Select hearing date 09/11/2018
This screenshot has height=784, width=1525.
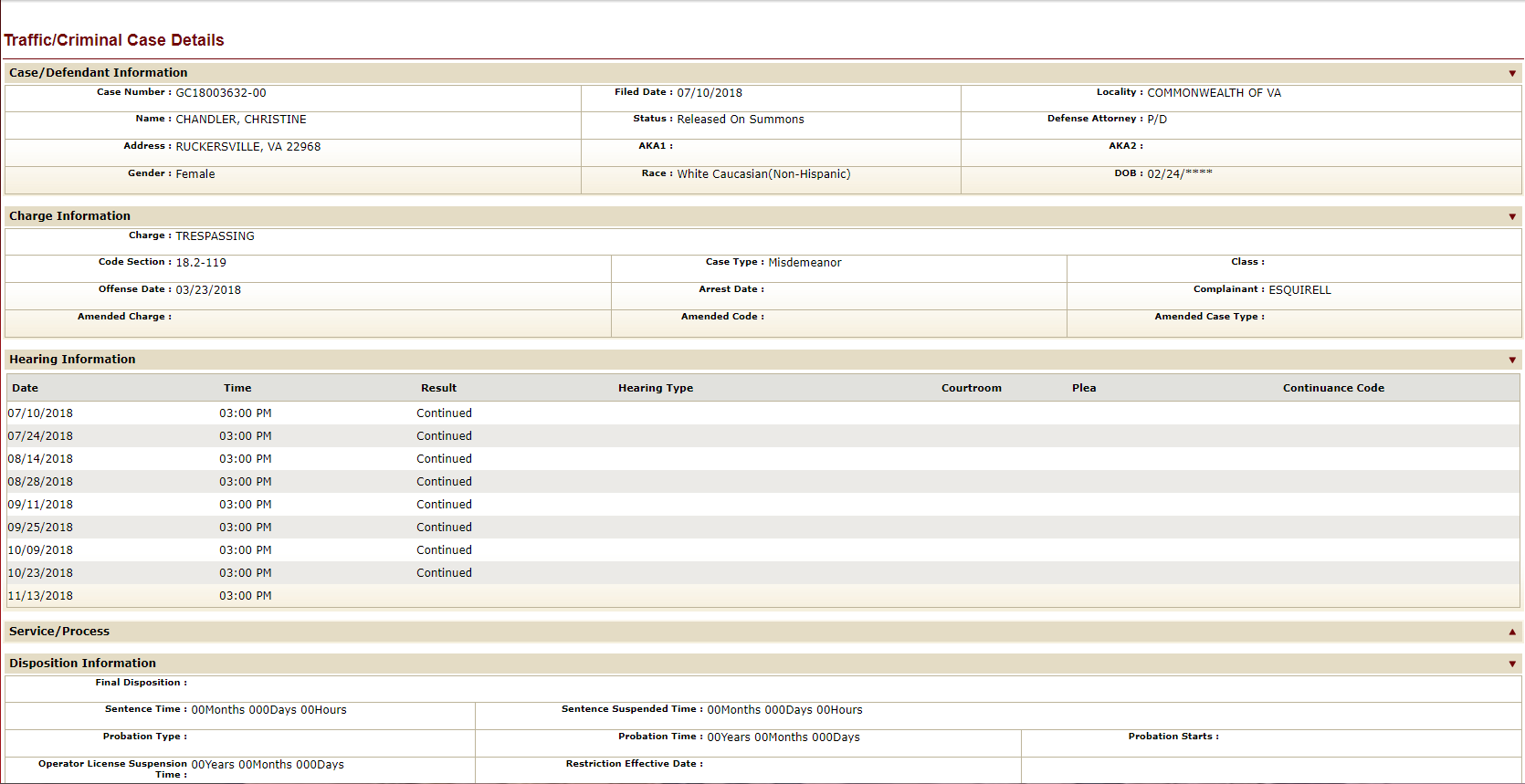[40, 505]
